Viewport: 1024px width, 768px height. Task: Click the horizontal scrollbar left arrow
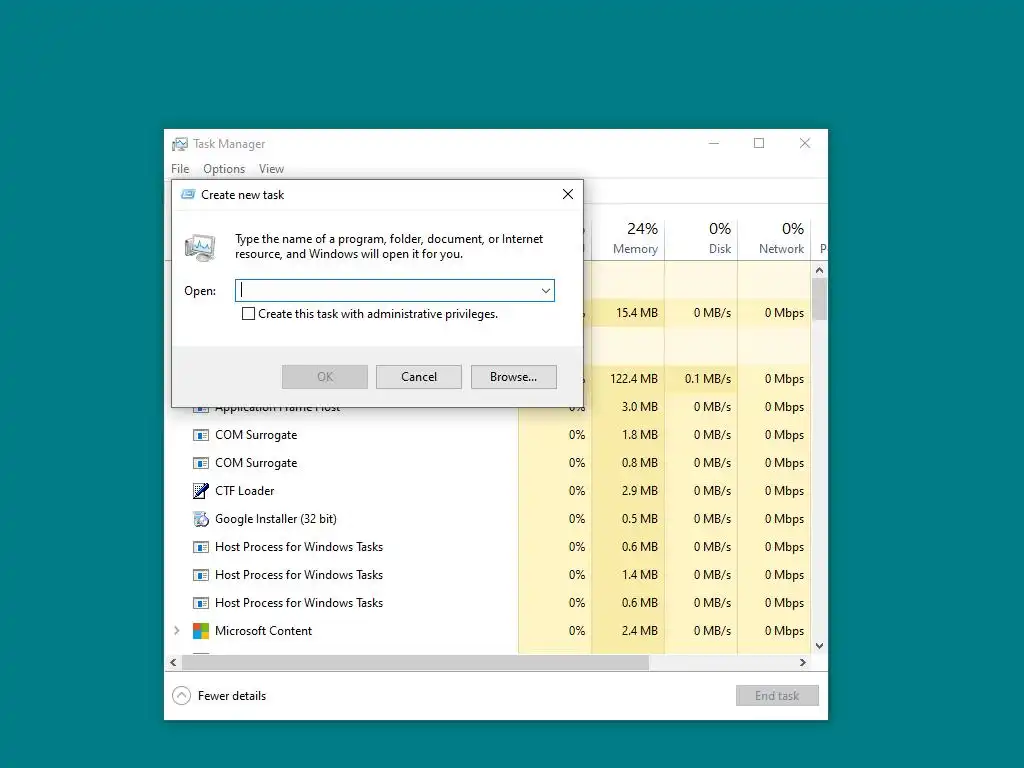click(173, 662)
